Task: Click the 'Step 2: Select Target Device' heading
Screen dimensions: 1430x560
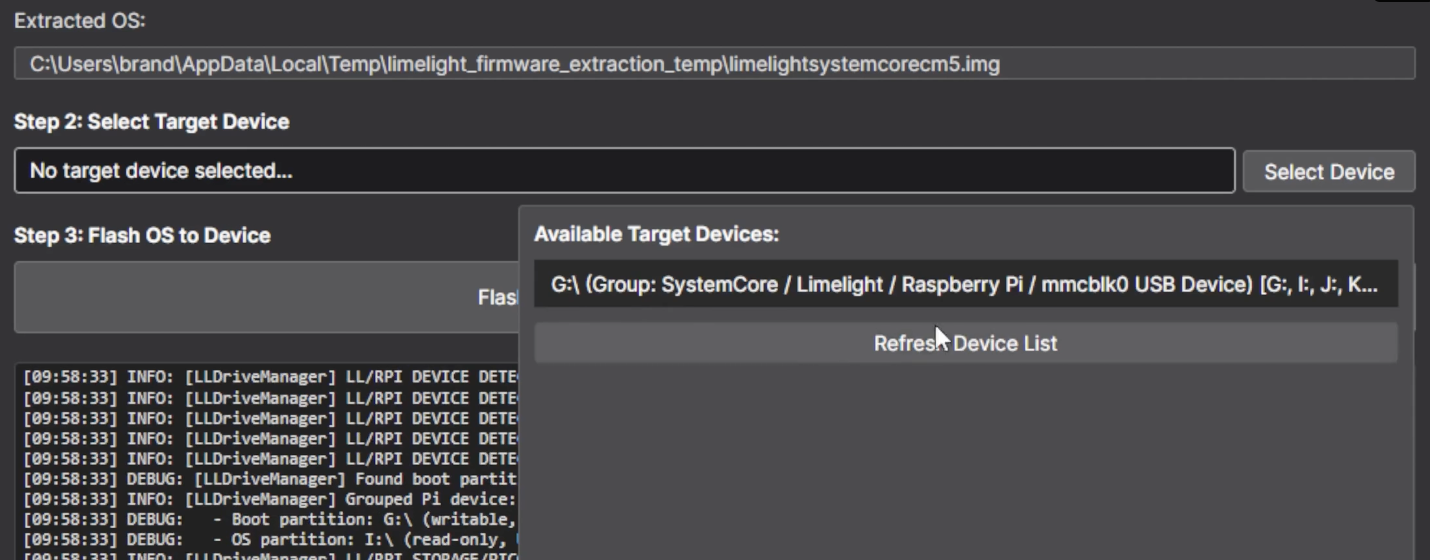Action: point(152,122)
